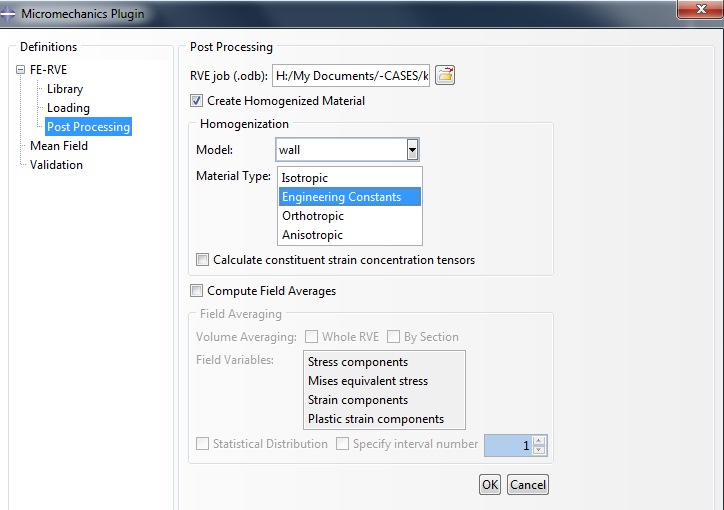Viewport: 724px width, 510px height.
Task: Open Mean Field definitions
Action: click(x=59, y=146)
